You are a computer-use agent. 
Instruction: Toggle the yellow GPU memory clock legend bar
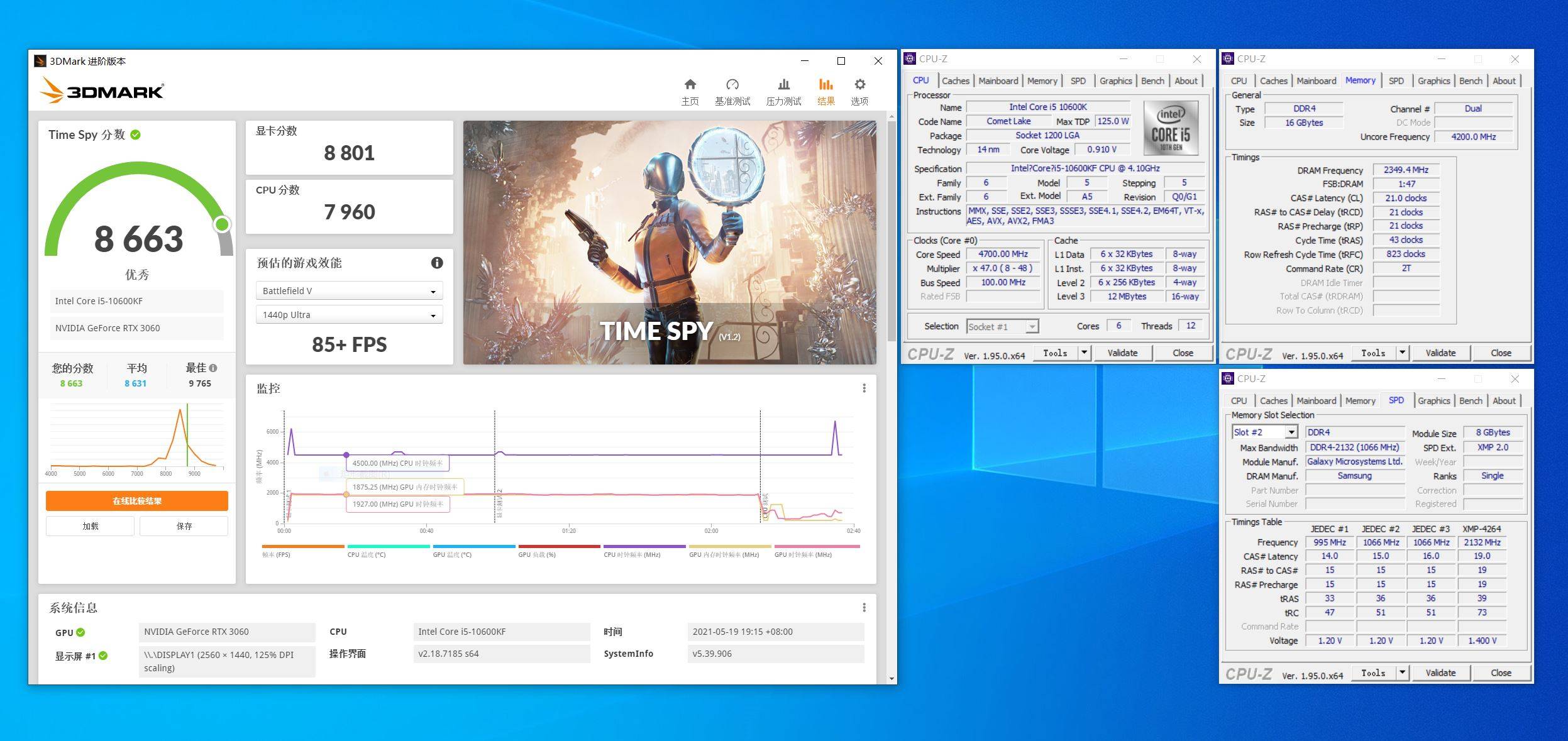pos(731,547)
